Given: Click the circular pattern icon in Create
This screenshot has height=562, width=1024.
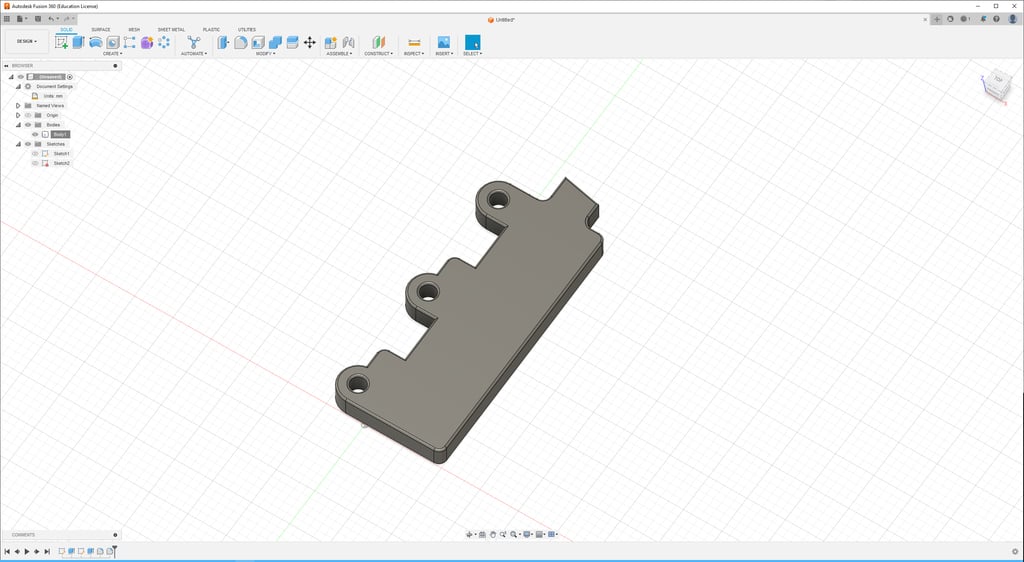Looking at the screenshot, I should pyautogui.click(x=164, y=42).
